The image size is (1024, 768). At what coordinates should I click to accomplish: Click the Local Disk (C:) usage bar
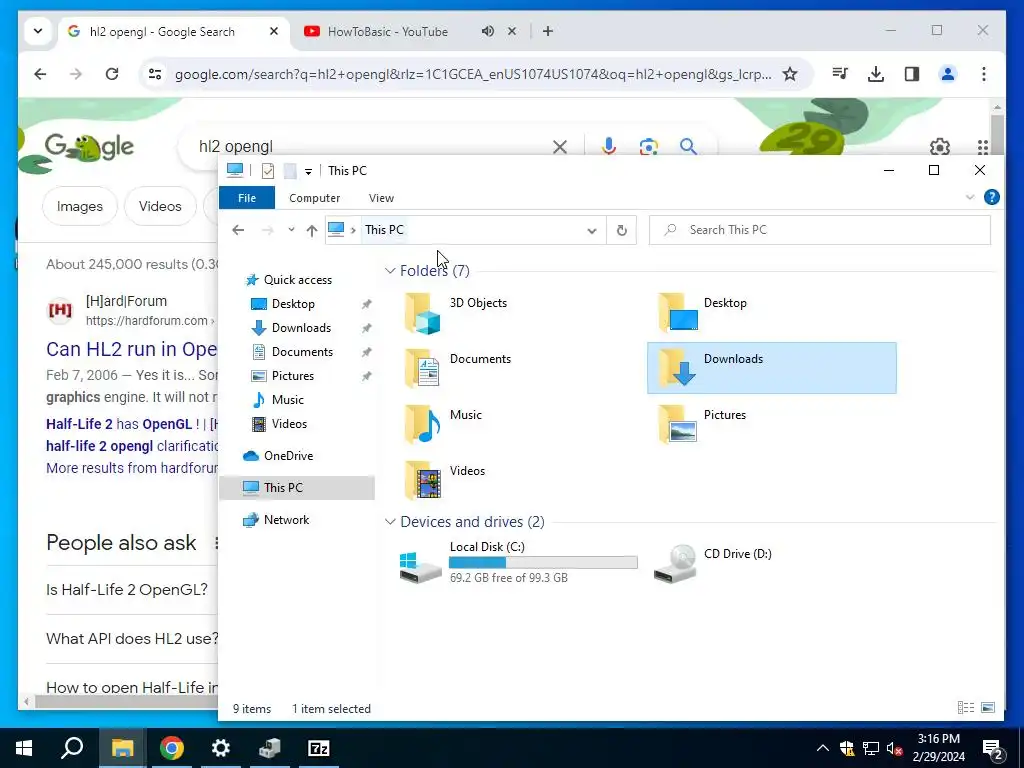[x=543, y=562]
